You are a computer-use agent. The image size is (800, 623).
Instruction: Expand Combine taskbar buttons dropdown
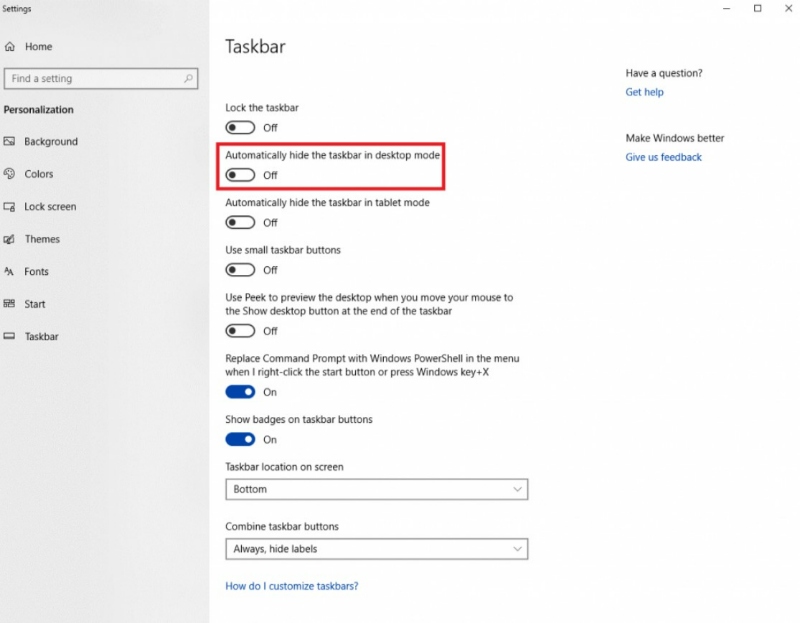(377, 549)
